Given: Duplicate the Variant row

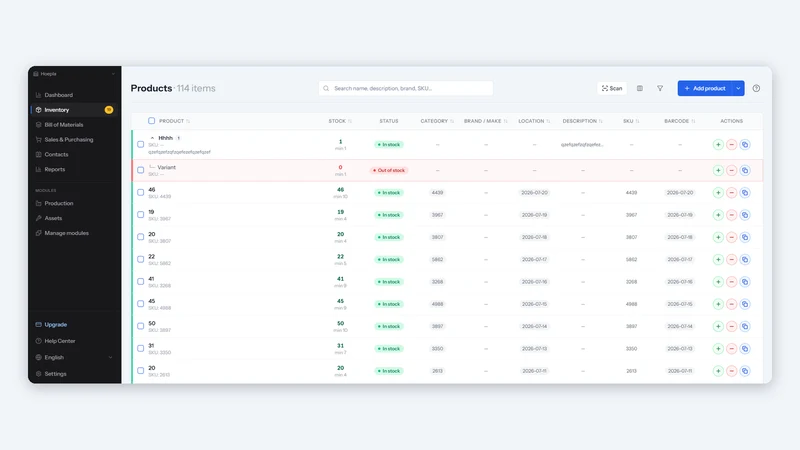Looking at the screenshot, I should [745, 170].
